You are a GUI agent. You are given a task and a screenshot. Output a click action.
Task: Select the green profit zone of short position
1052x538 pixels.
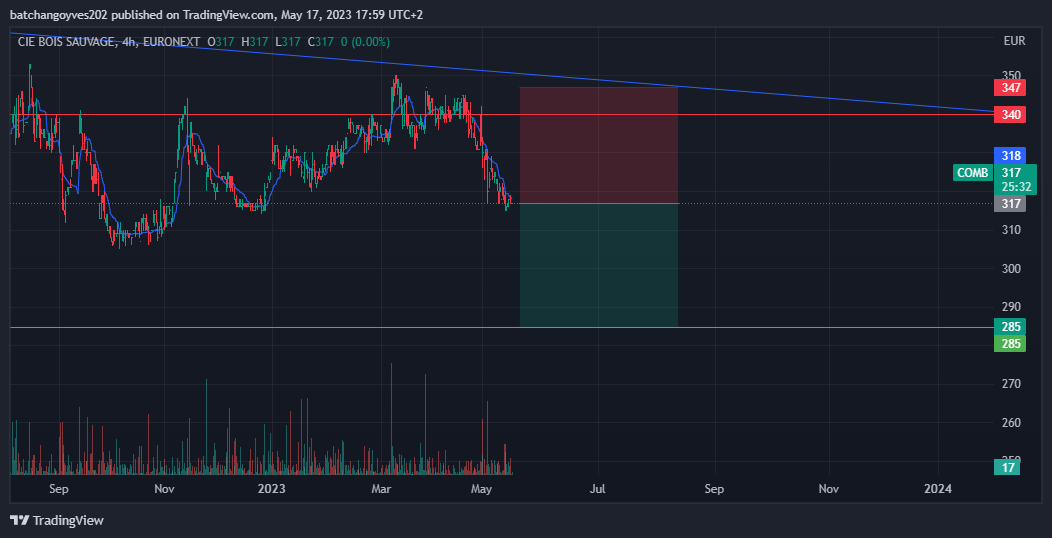599,265
